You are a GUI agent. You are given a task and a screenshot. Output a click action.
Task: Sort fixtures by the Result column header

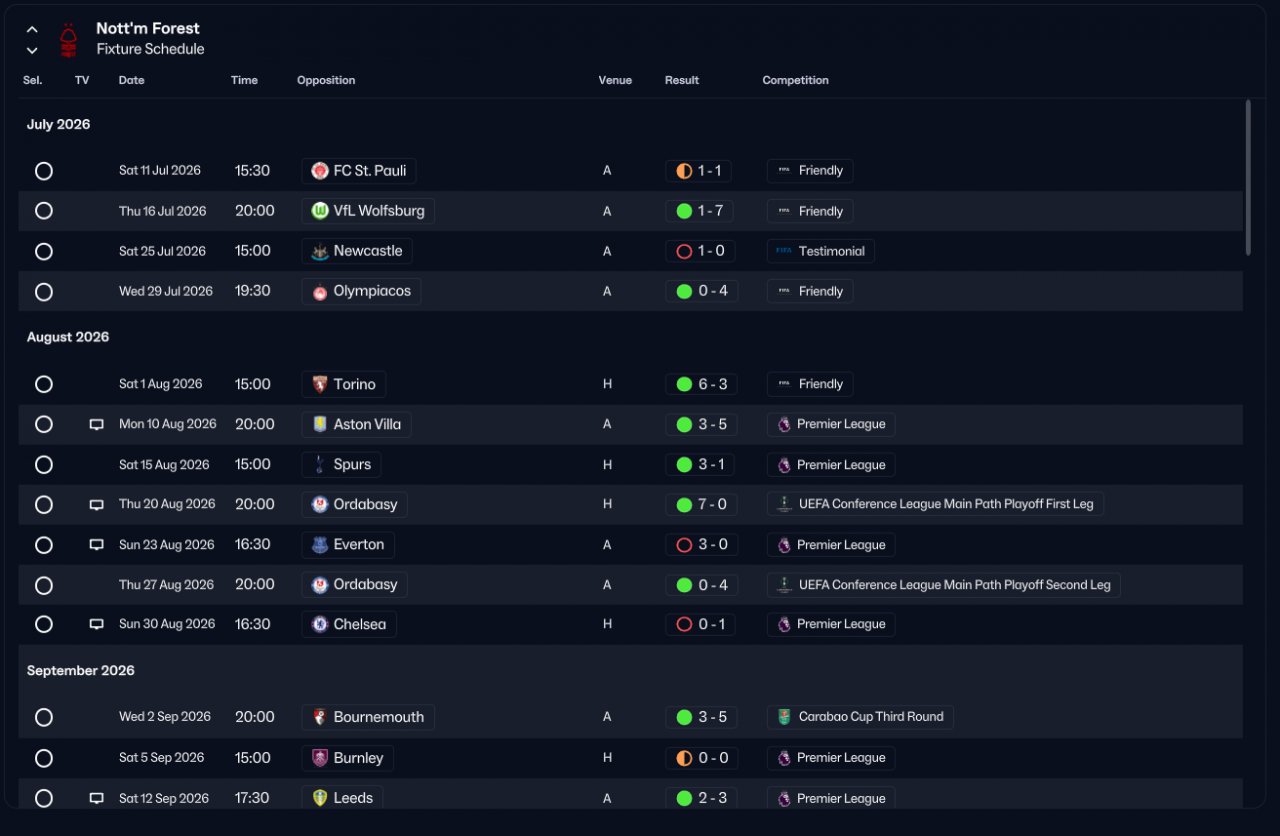tap(682, 80)
